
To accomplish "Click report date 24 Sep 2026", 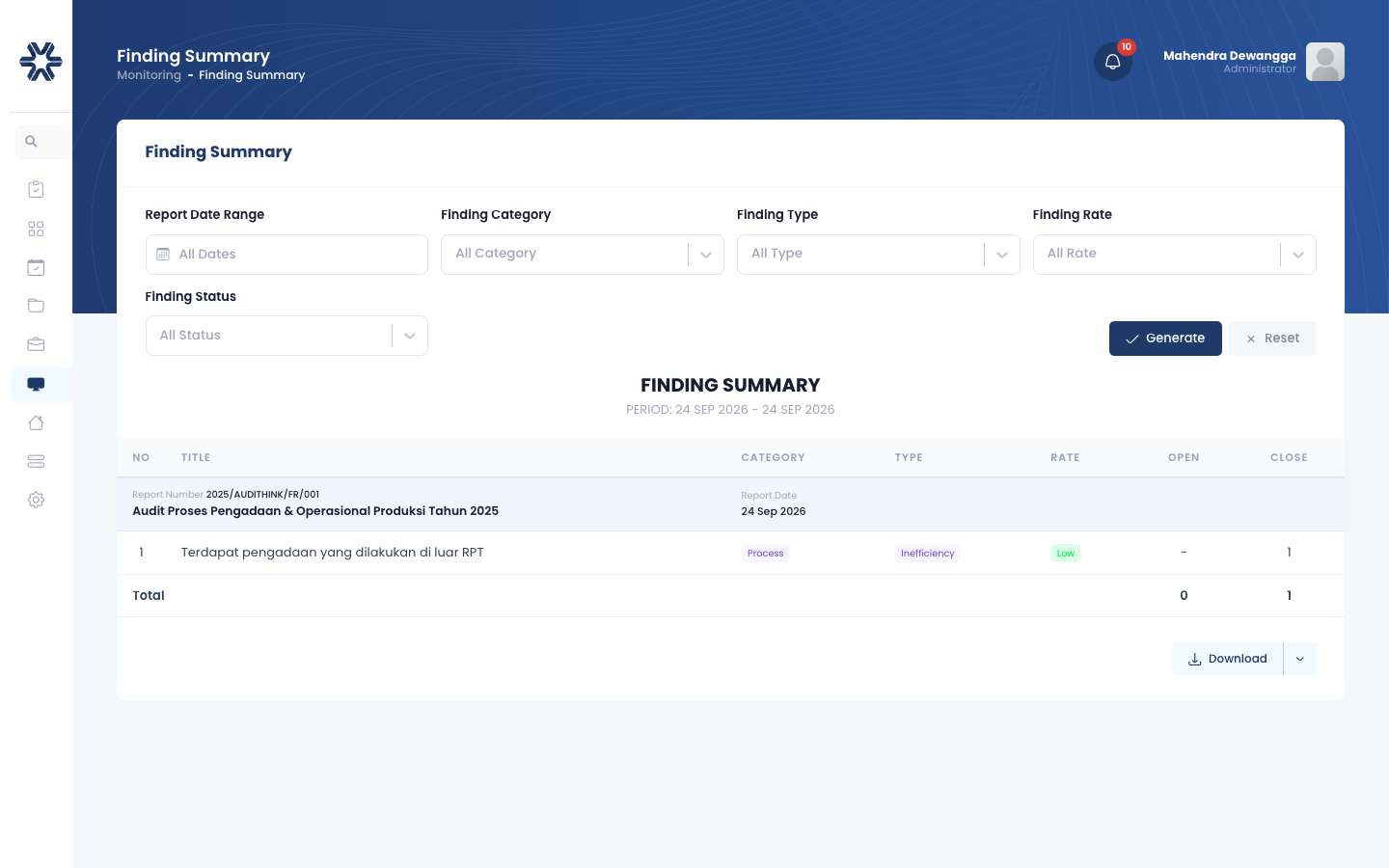I will point(774,512).
